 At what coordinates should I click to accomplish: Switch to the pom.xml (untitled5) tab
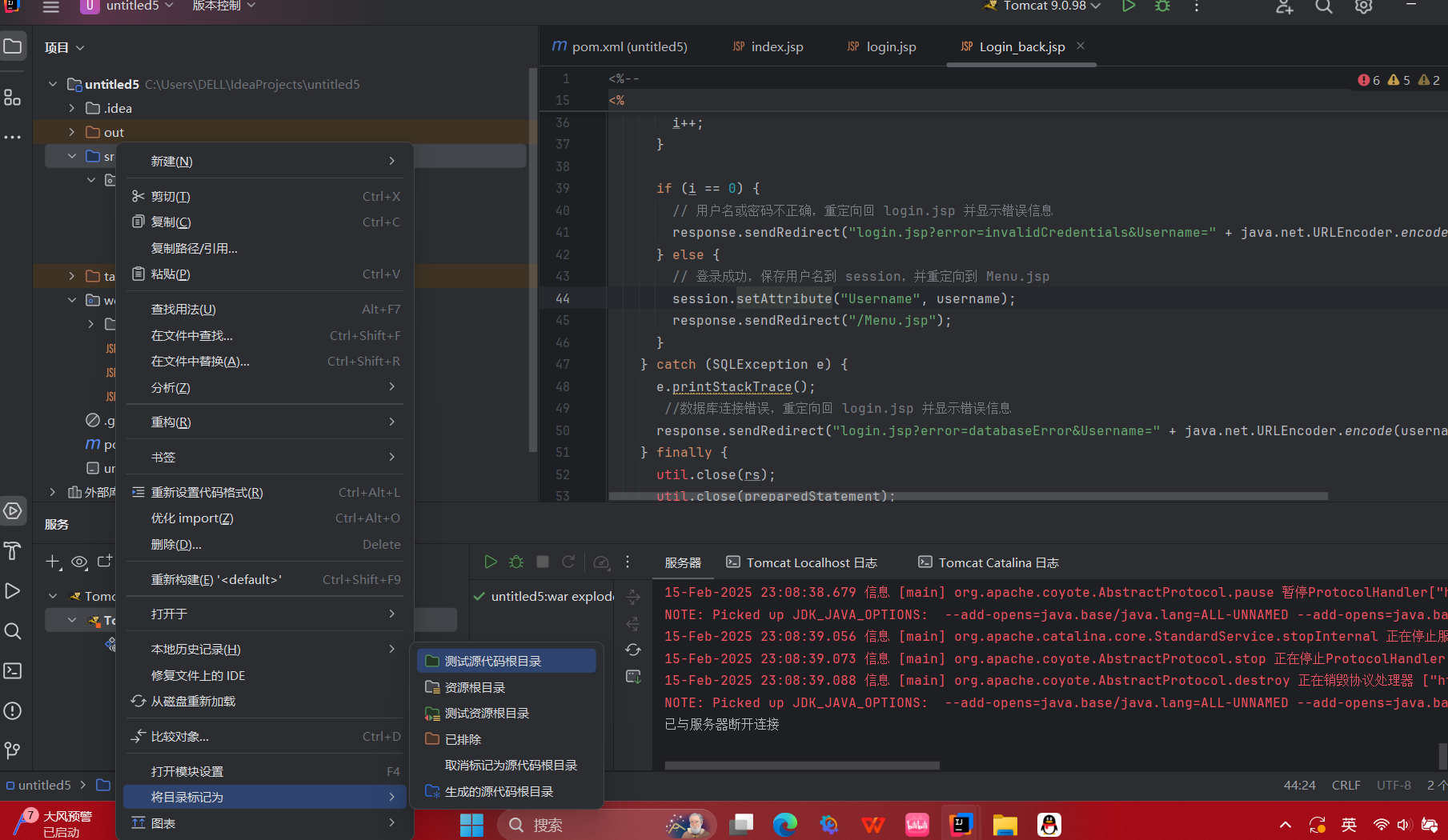pos(620,46)
